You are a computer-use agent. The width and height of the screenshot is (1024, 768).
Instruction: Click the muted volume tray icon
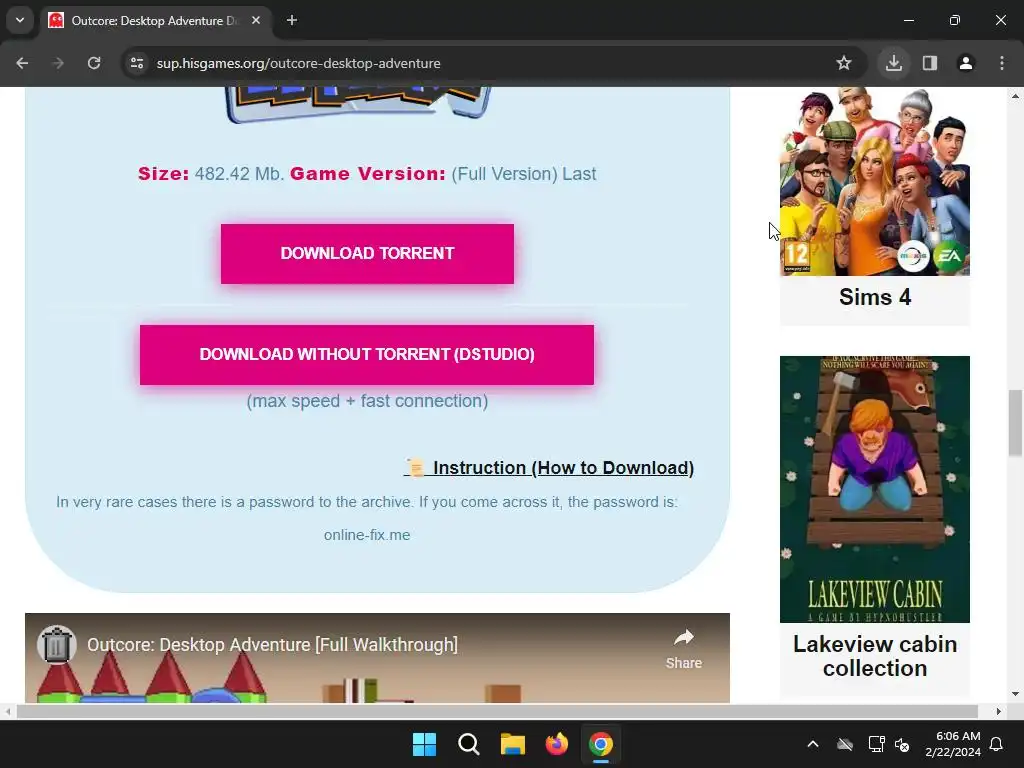902,744
